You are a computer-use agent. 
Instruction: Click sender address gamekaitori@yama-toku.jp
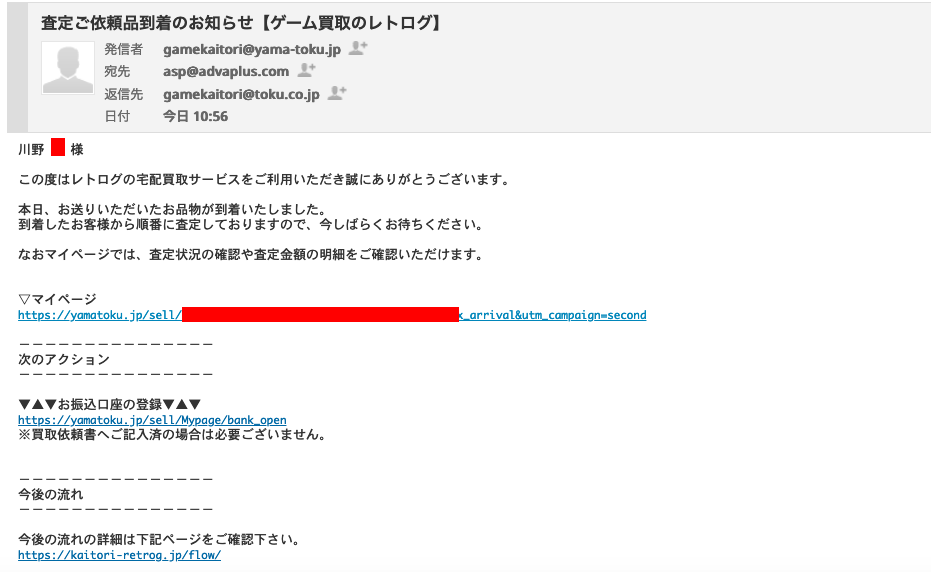(252, 49)
